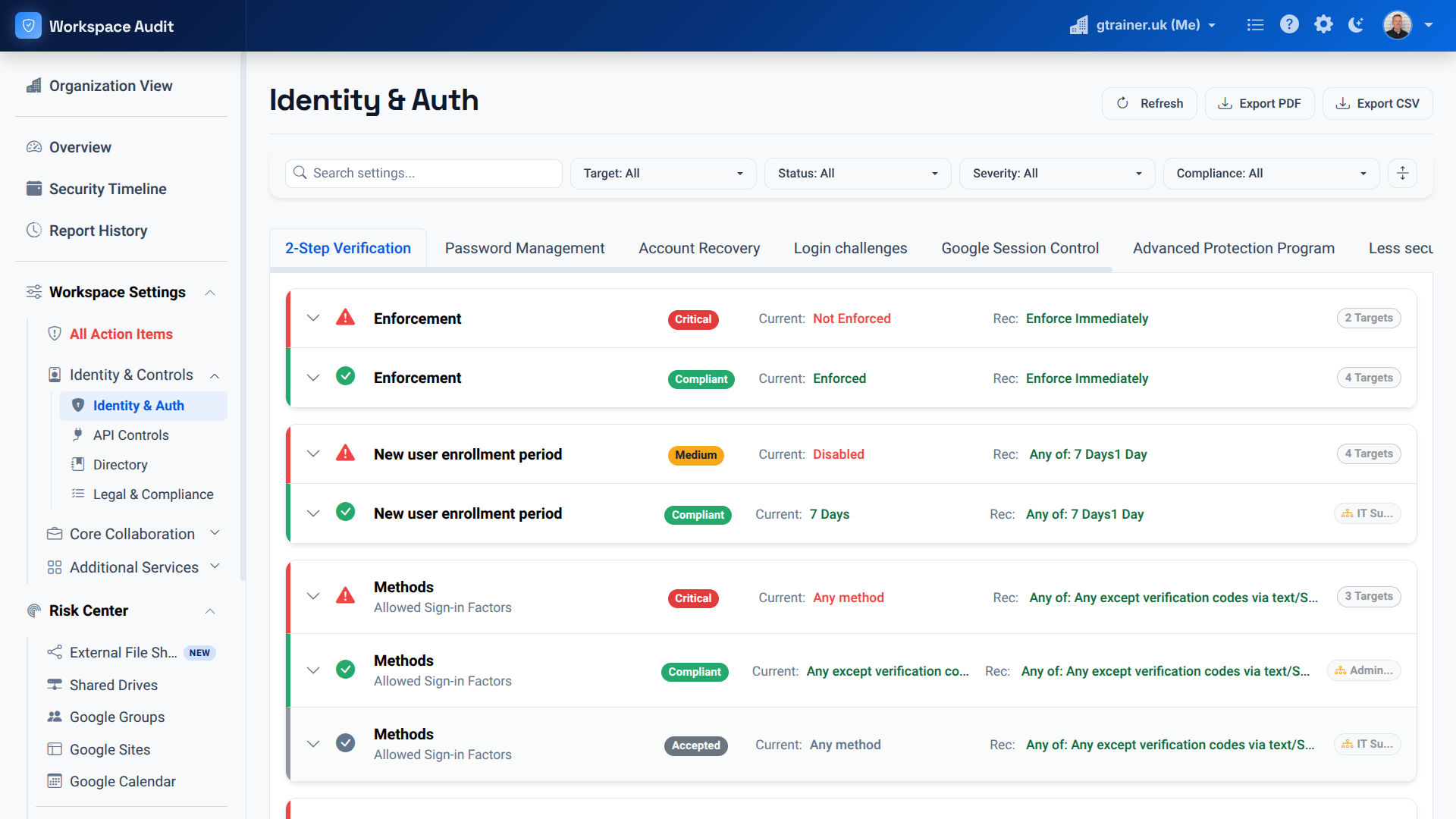Open External File Sharing item
This screenshot has width=1456, height=819.
pos(123,652)
